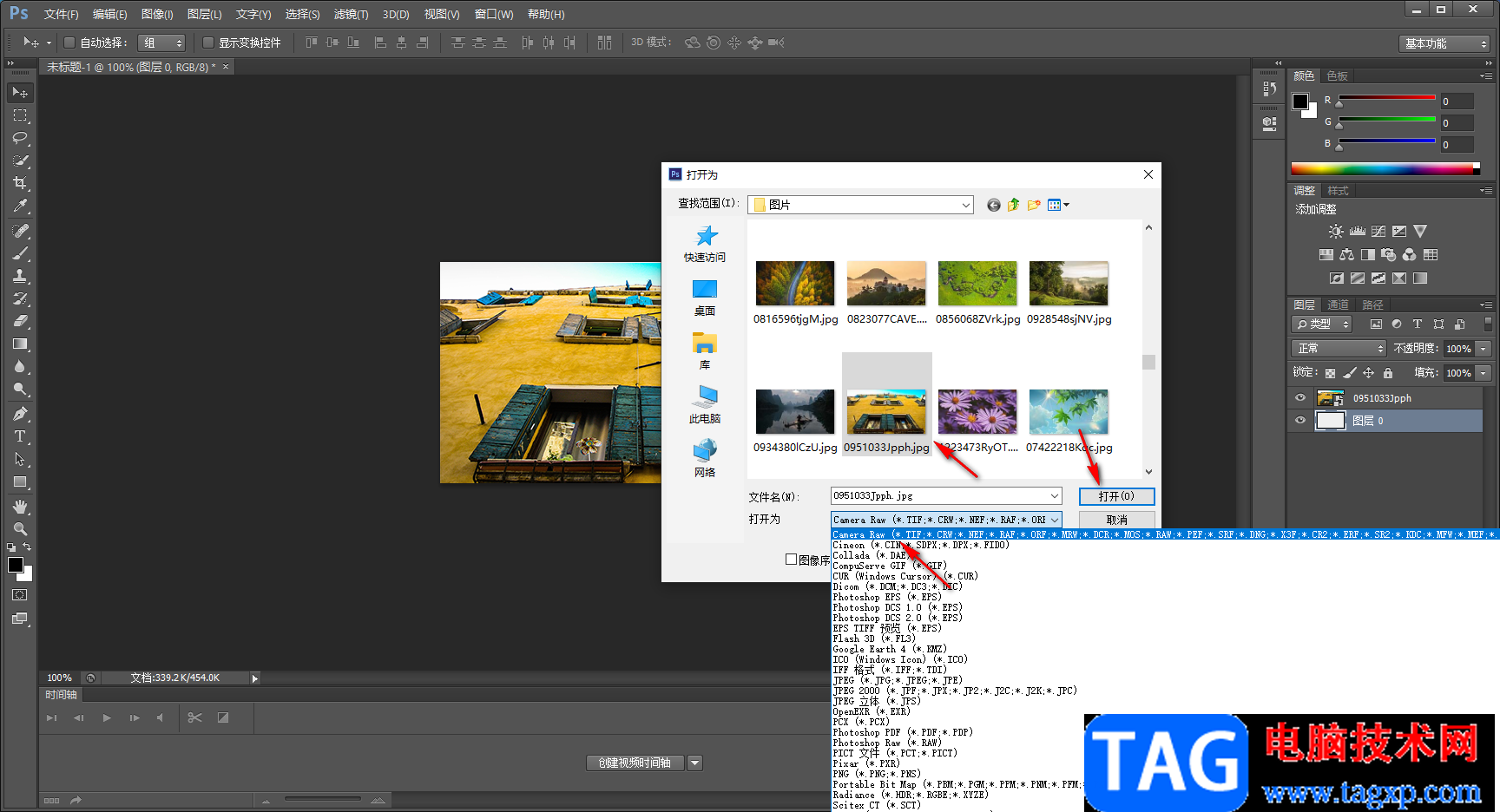Select the Lasso tool

coord(20,138)
